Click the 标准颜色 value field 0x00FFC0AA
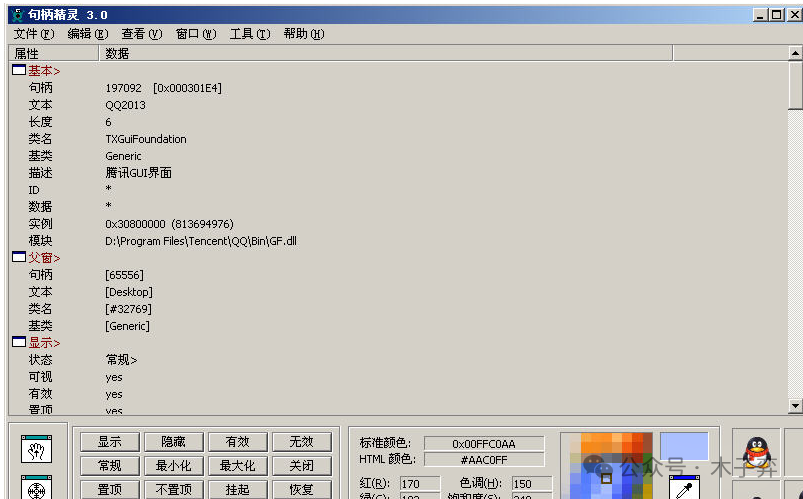 pos(484,444)
